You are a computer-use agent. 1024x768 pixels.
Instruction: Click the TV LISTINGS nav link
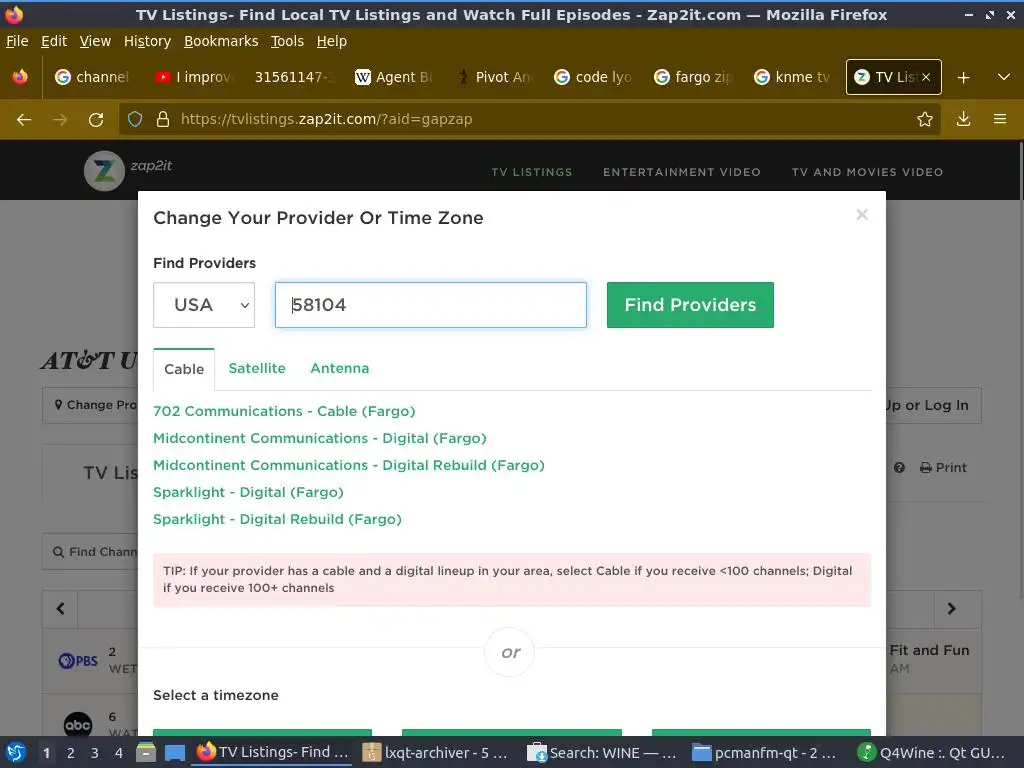532,172
